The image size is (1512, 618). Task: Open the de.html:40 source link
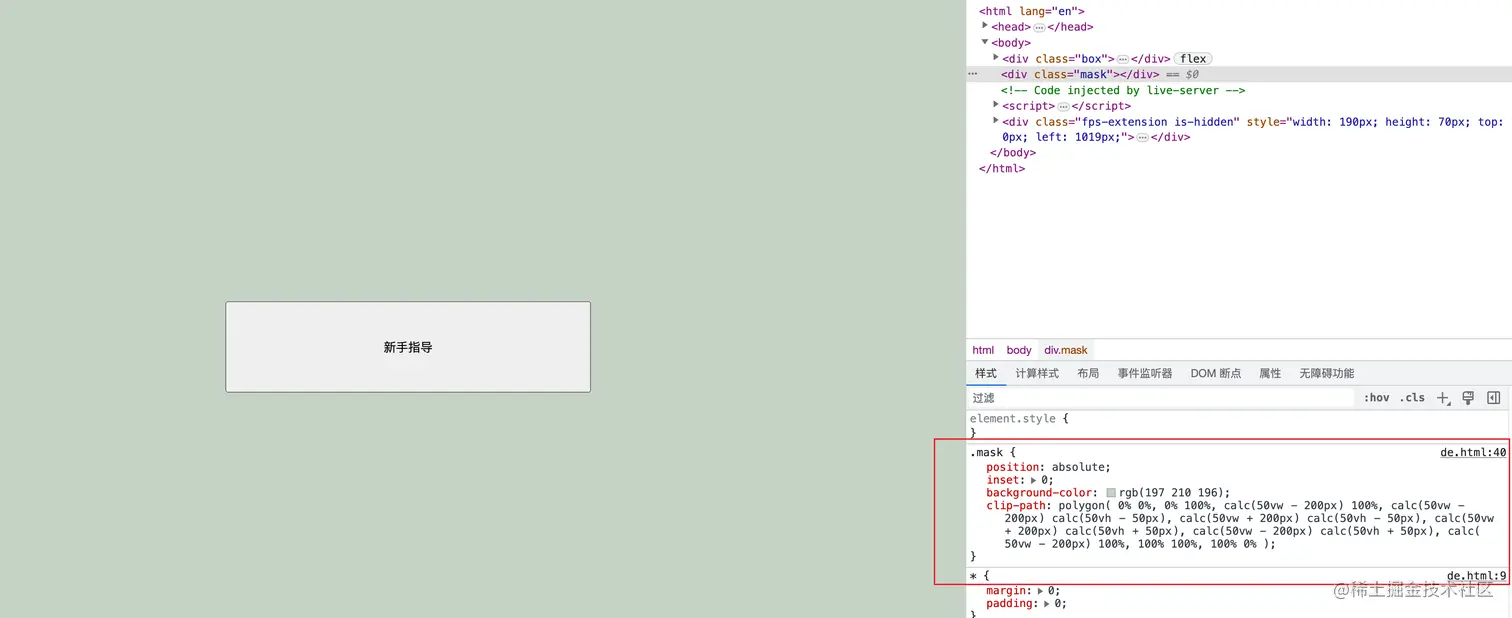tap(1473, 453)
